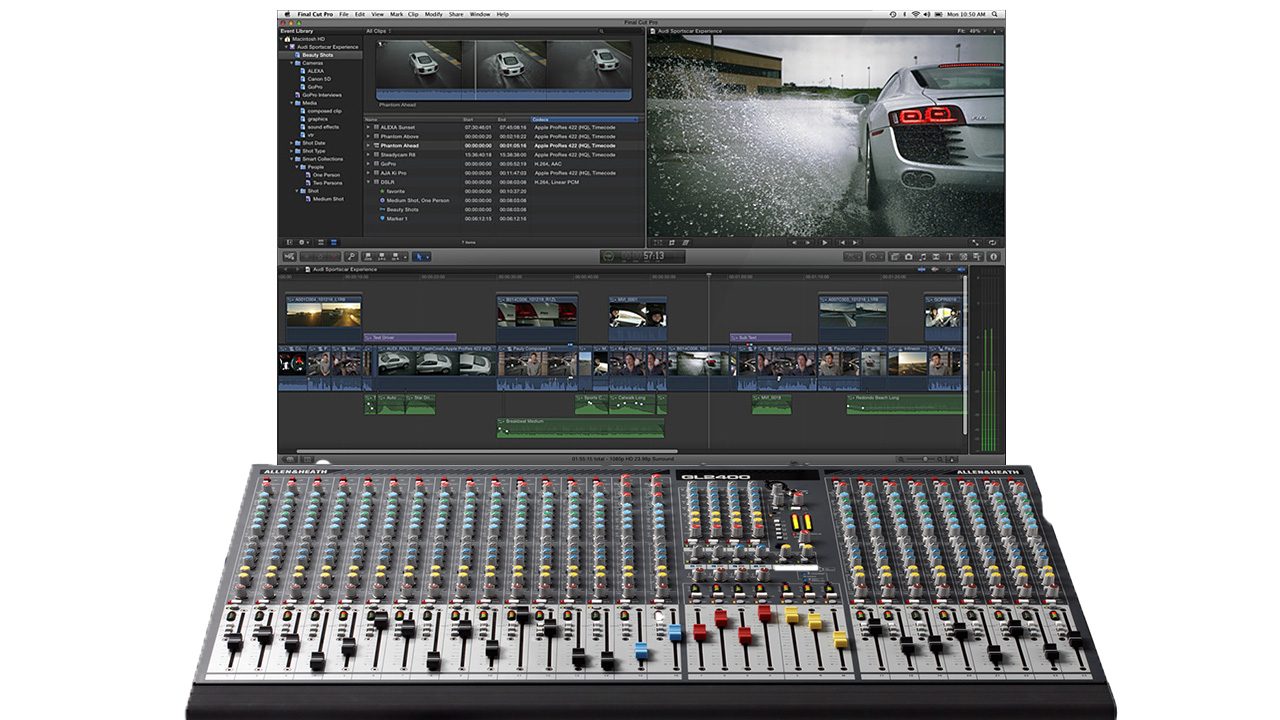Collapse the Smart Collections folder
Screen dimensions: 1280x720
tap(293, 159)
